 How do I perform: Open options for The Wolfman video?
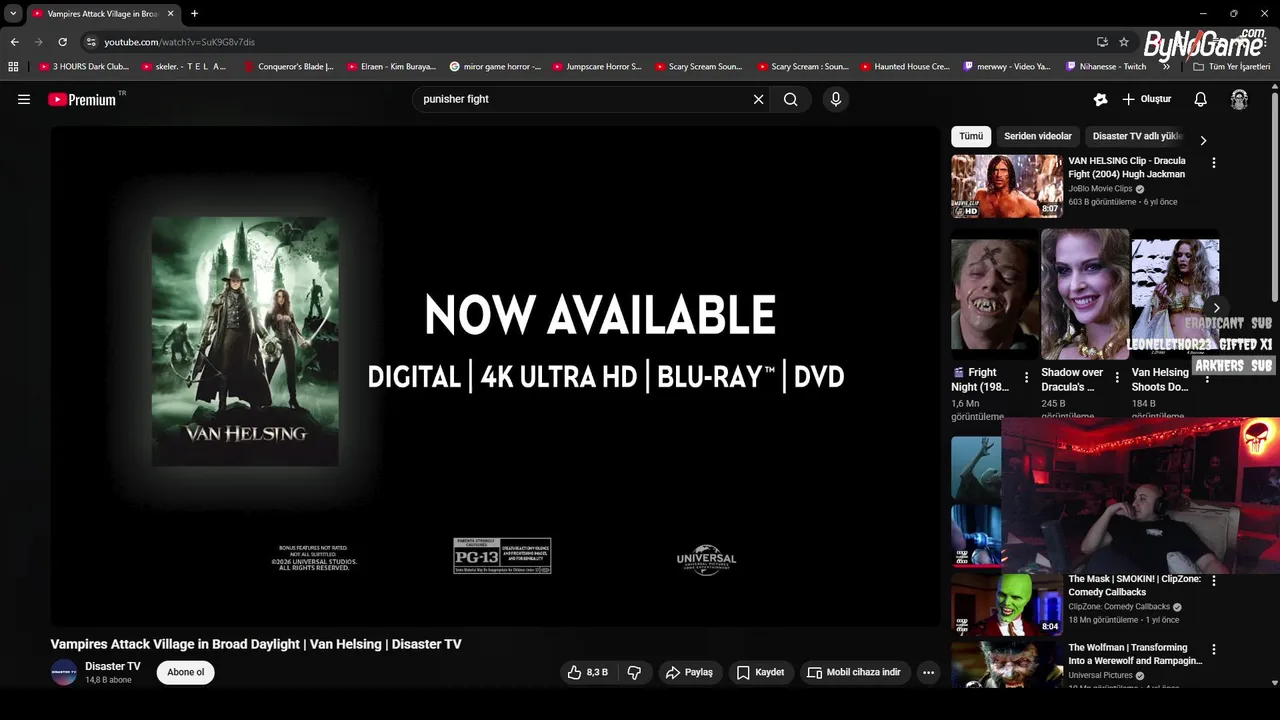(1214, 649)
